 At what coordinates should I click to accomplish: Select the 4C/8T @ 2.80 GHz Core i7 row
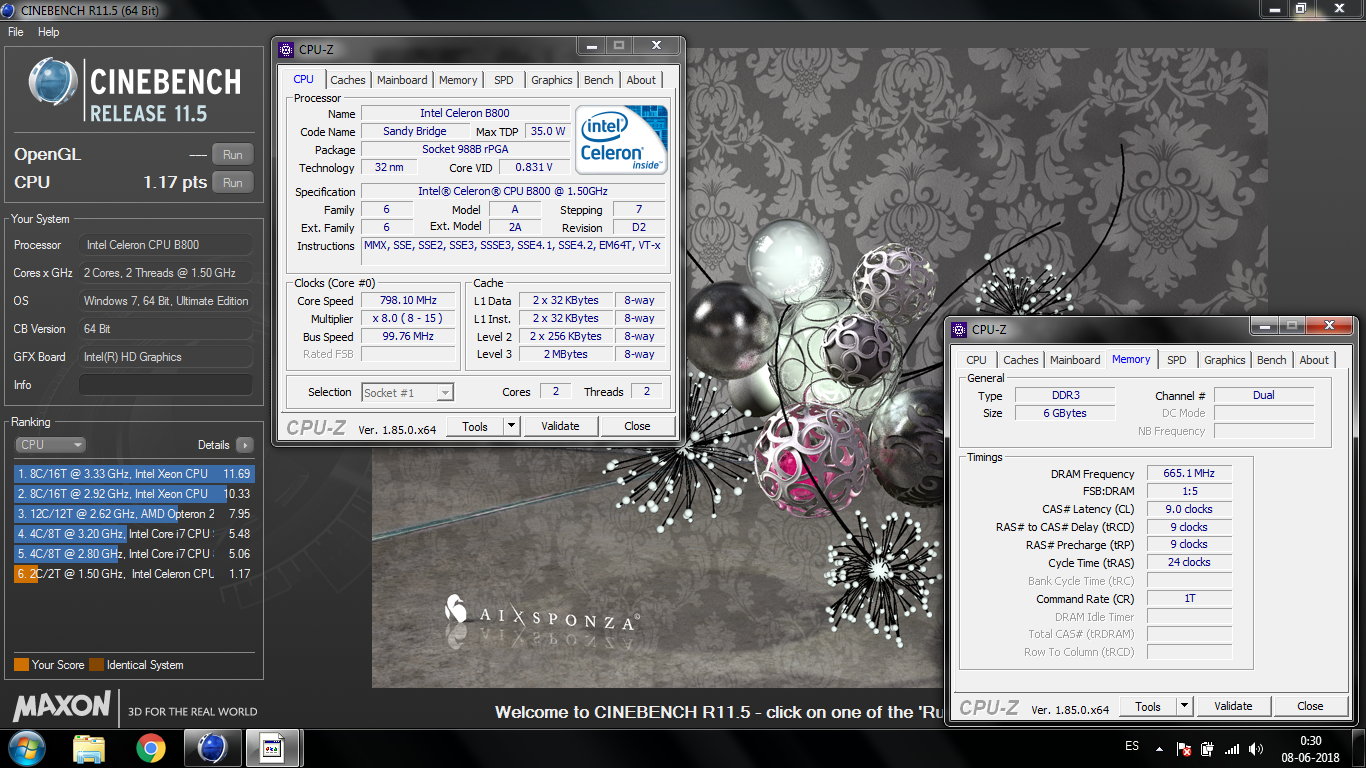(x=134, y=554)
